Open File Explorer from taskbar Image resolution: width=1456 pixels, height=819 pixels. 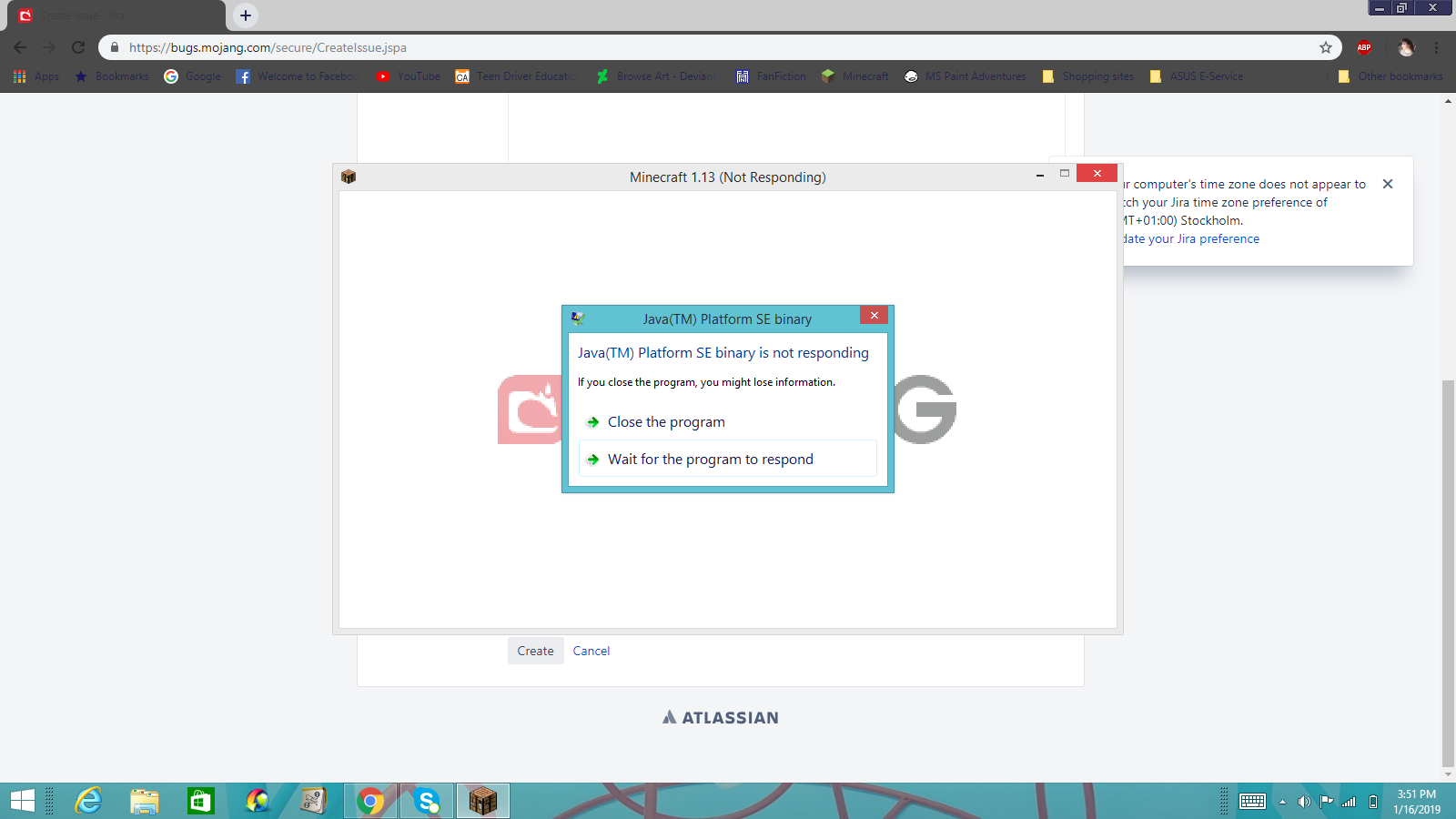(x=144, y=801)
